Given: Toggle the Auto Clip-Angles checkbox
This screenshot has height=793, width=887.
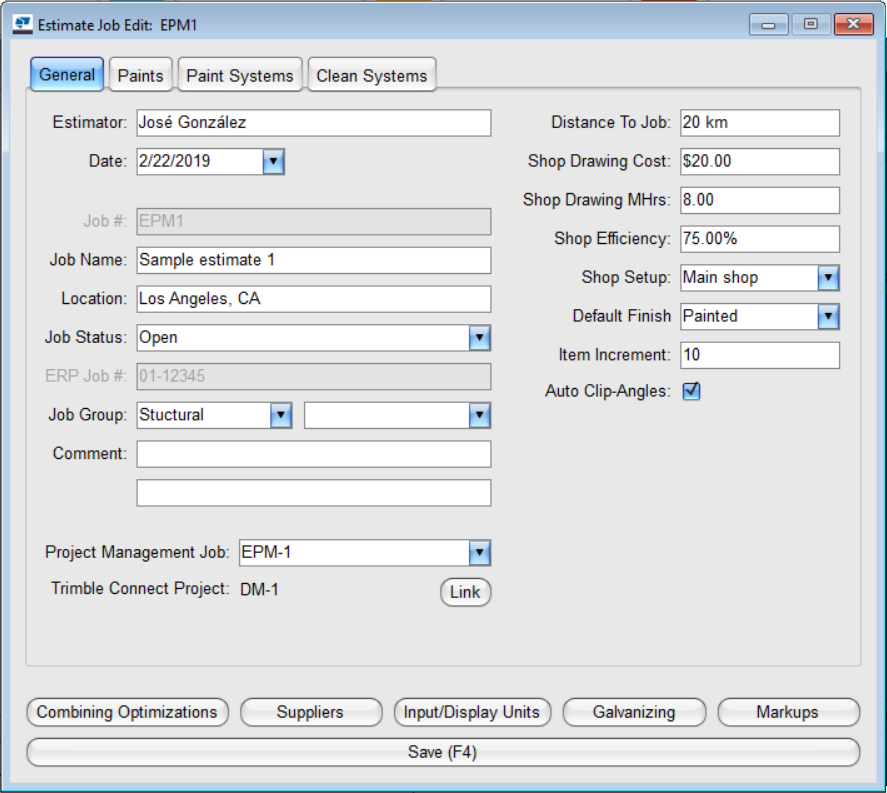Looking at the screenshot, I should click(691, 391).
